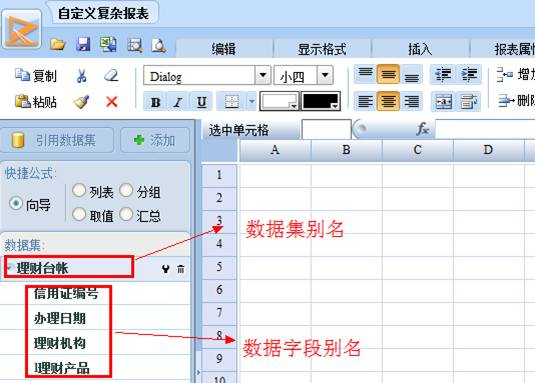
Task: Click the scissors cut icon
Action: (81, 76)
